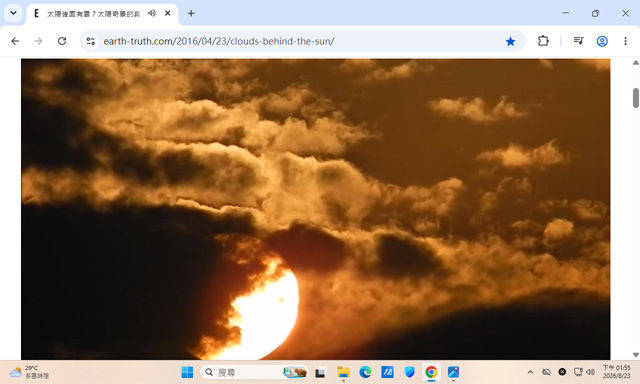Open the Windows Start menu
The image size is (640, 384).
pos(187,372)
